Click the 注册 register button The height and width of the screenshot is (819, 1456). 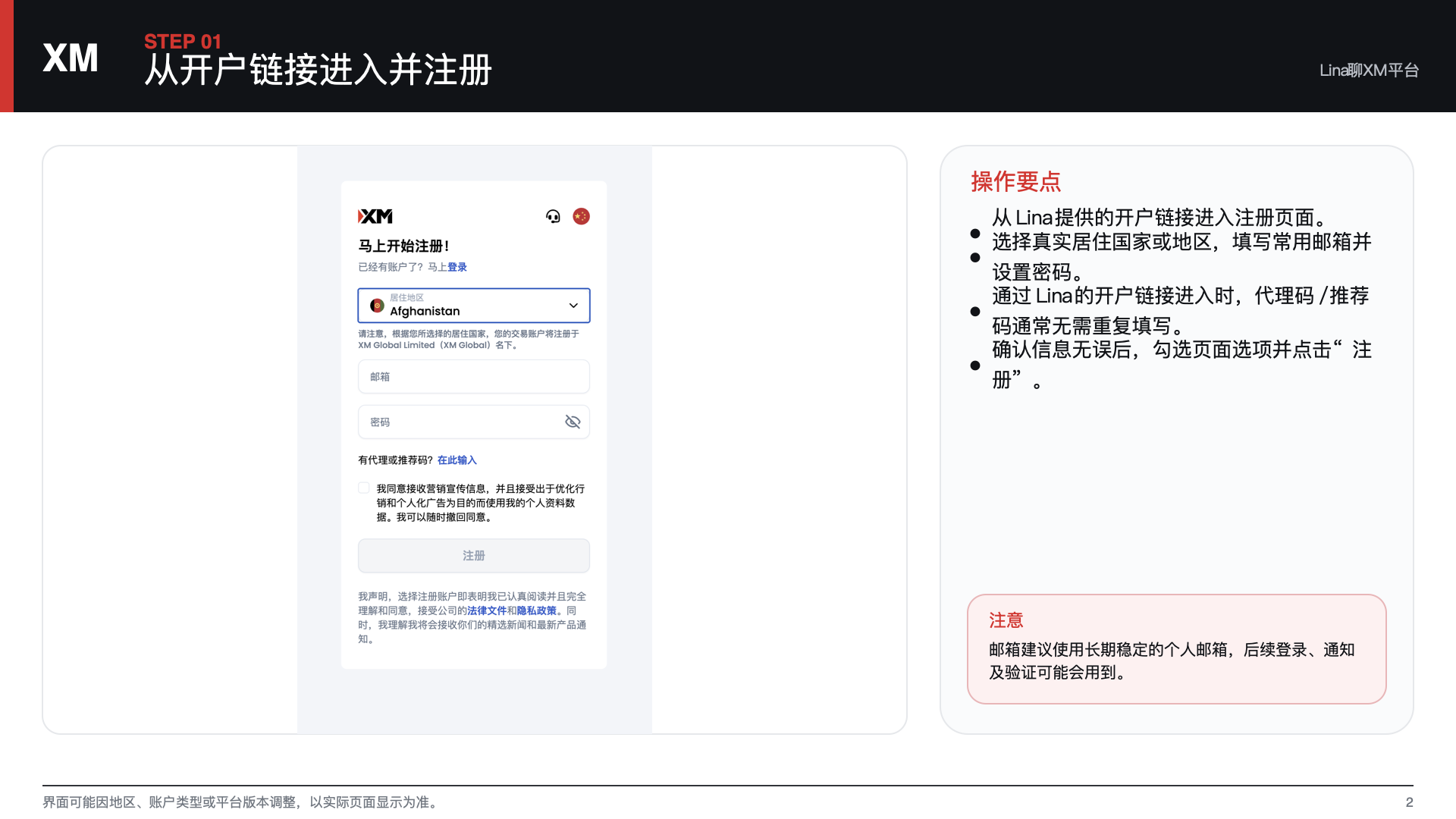[x=474, y=556]
